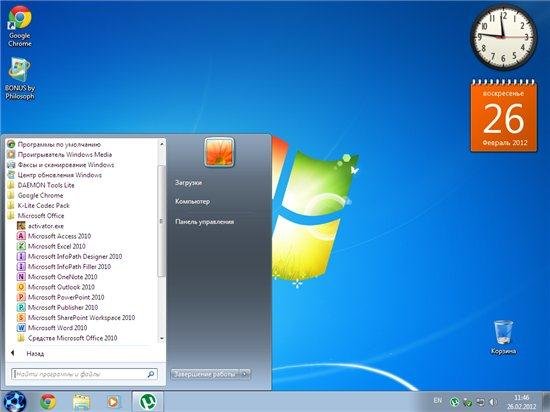
Task: Open Windows Media Player taskbar icon
Action: click(113, 402)
